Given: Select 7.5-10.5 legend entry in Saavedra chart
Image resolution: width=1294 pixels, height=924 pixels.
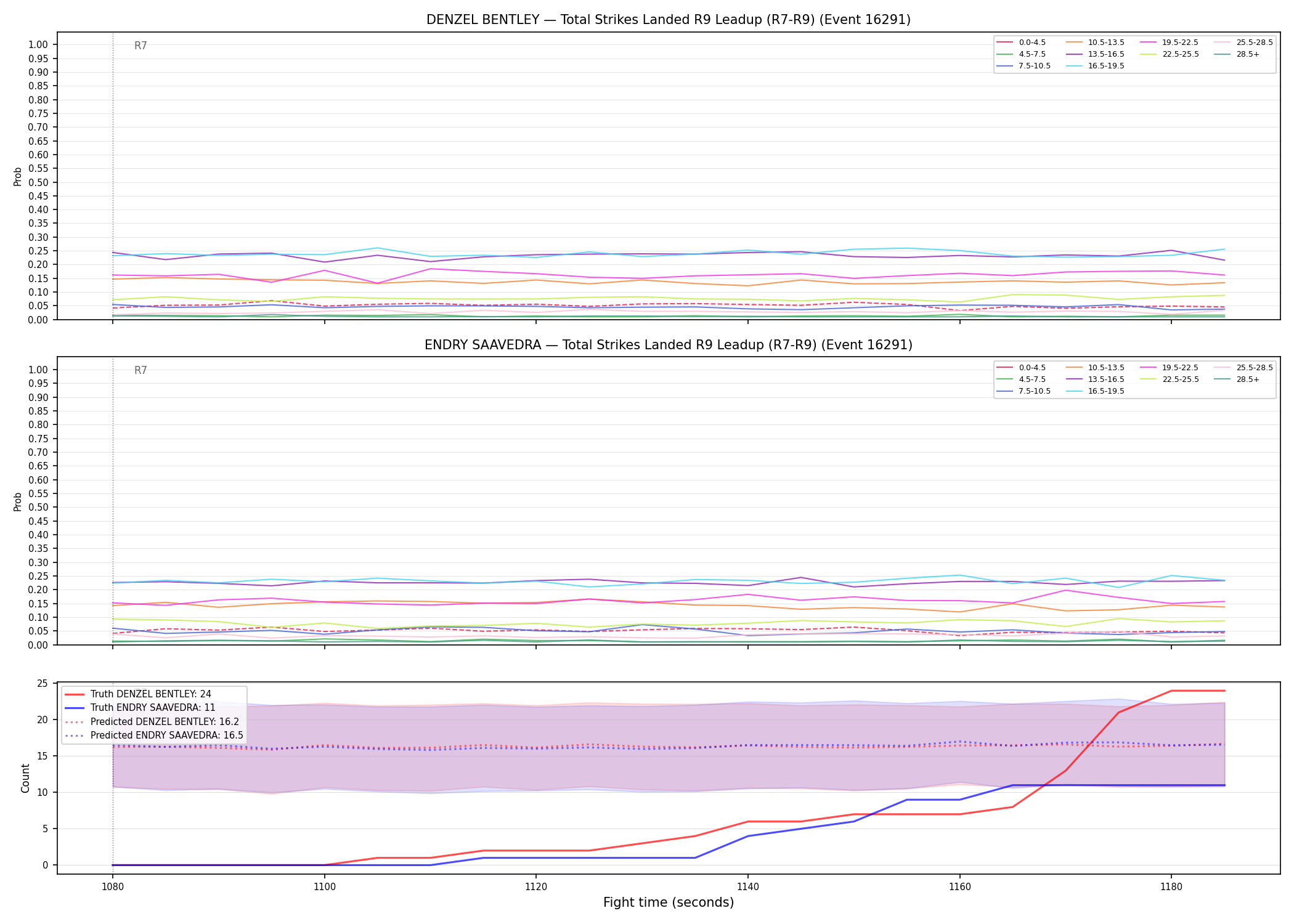Looking at the screenshot, I should click(1024, 391).
